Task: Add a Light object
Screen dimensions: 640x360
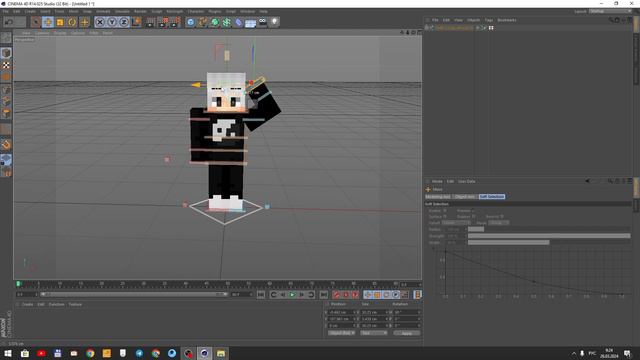Action: coord(274,22)
